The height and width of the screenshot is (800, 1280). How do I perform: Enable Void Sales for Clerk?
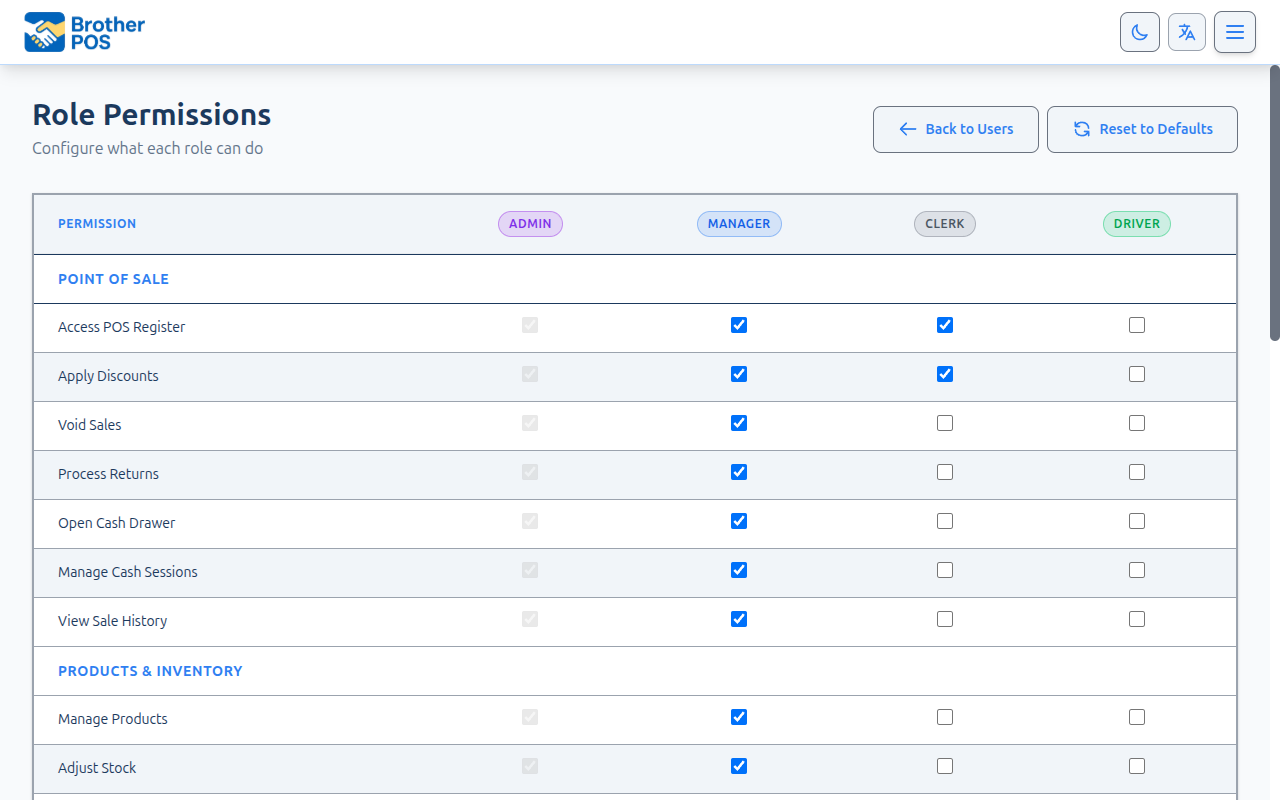click(945, 423)
